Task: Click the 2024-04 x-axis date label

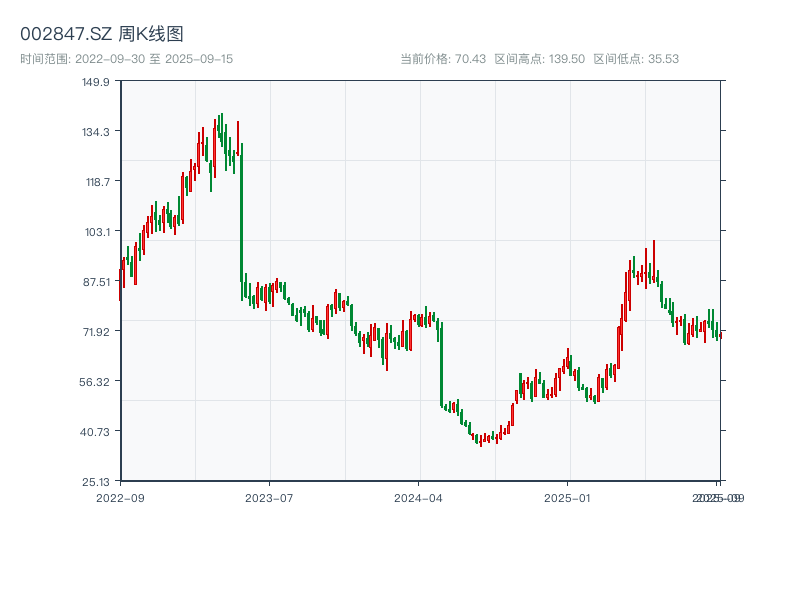Action: (419, 497)
